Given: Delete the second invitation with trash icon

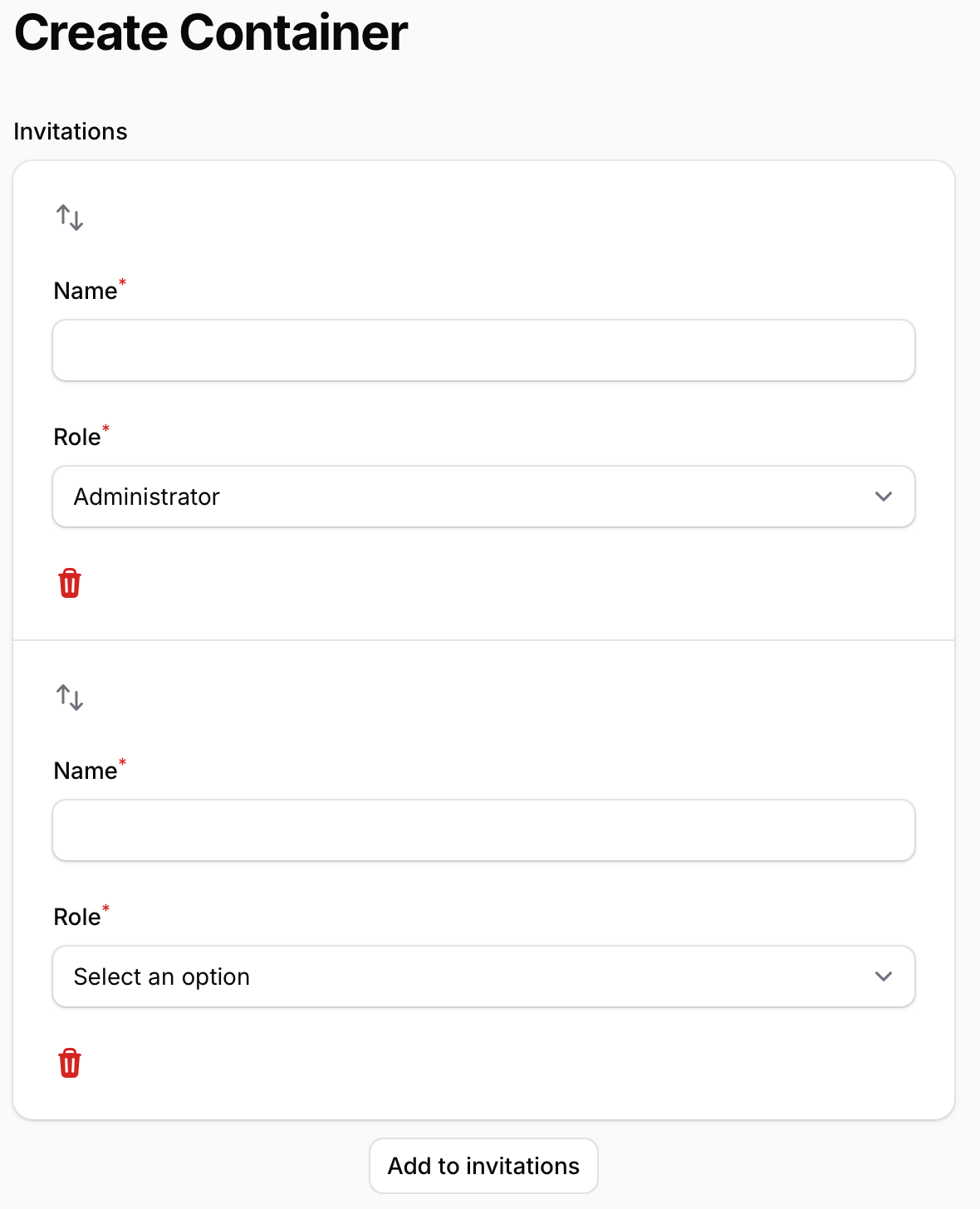Looking at the screenshot, I should pos(70,1063).
